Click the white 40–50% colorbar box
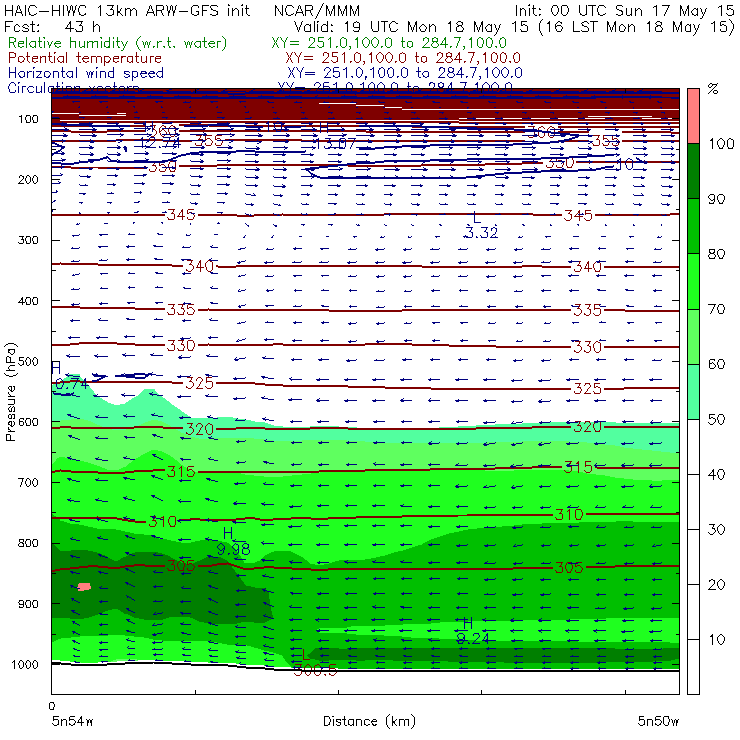The image size is (740, 740). (x=693, y=447)
